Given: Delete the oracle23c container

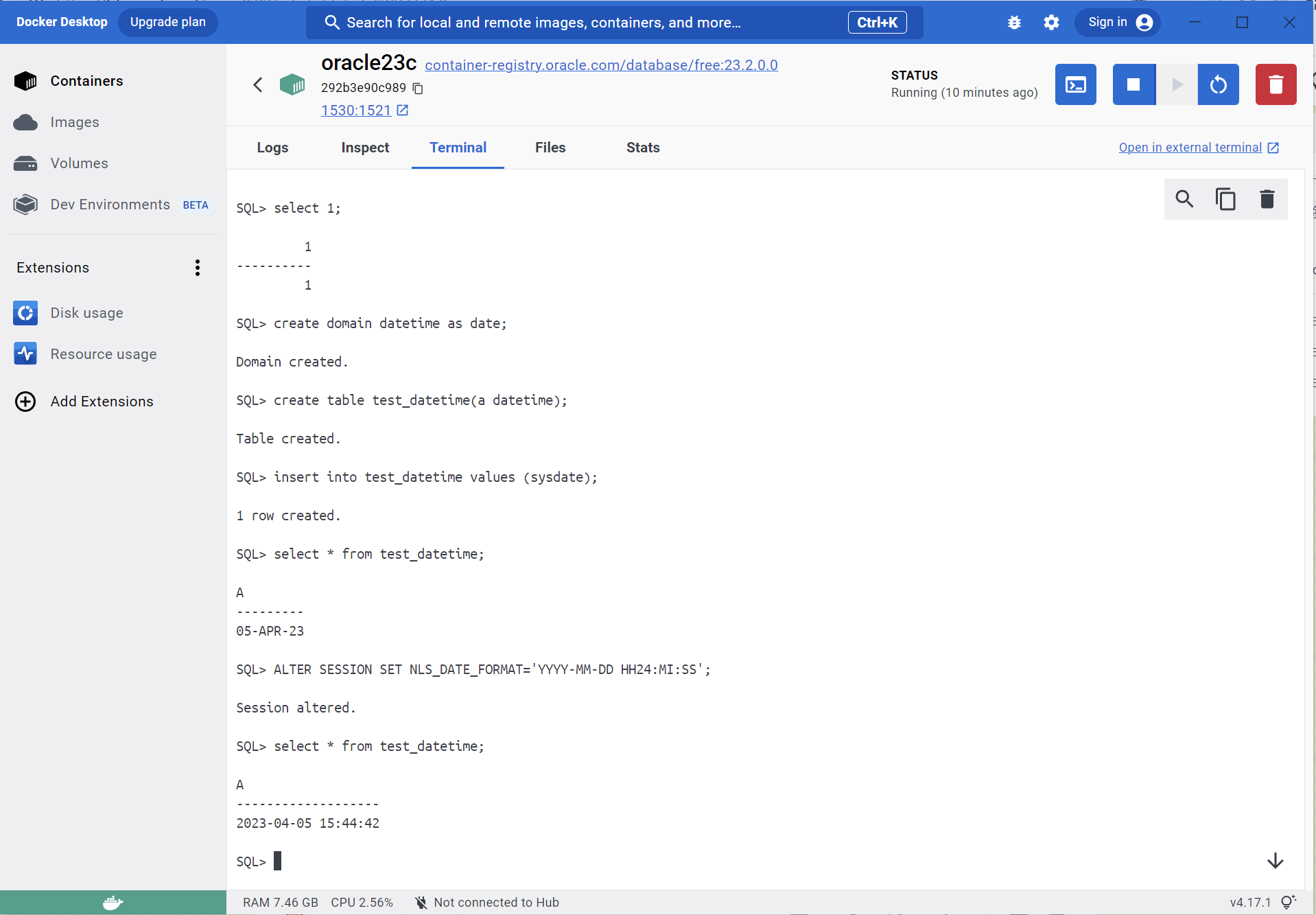Looking at the screenshot, I should pos(1276,84).
